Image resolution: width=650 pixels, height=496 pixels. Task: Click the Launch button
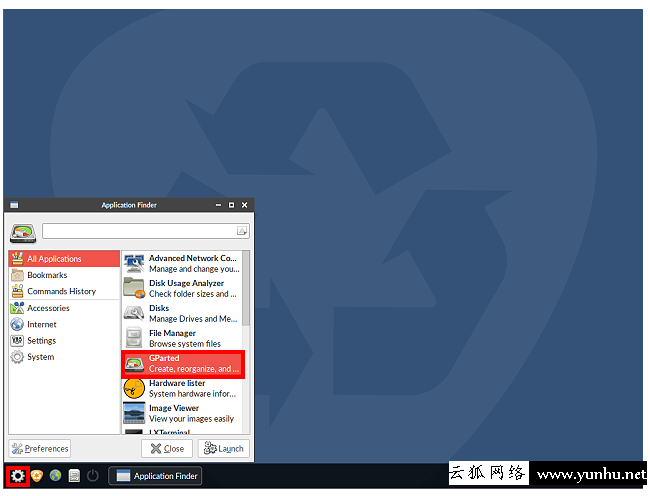pos(224,449)
